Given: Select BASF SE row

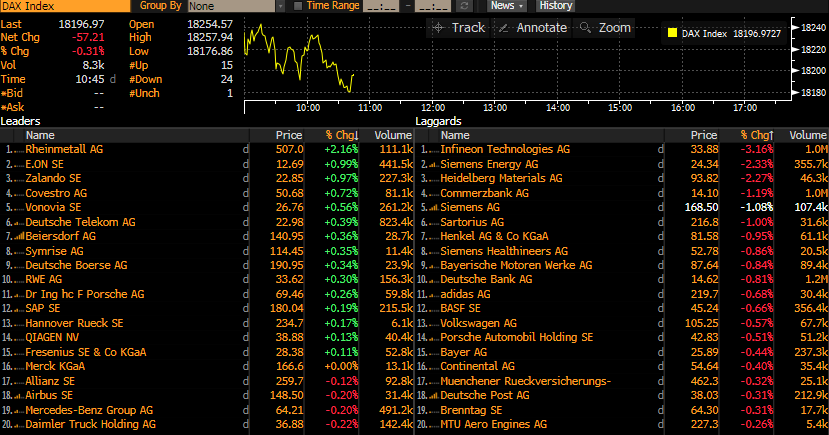Looking at the screenshot, I should (622, 309).
